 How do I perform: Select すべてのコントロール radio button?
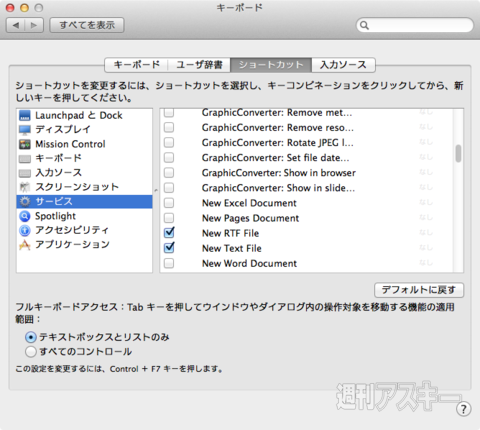(31, 352)
